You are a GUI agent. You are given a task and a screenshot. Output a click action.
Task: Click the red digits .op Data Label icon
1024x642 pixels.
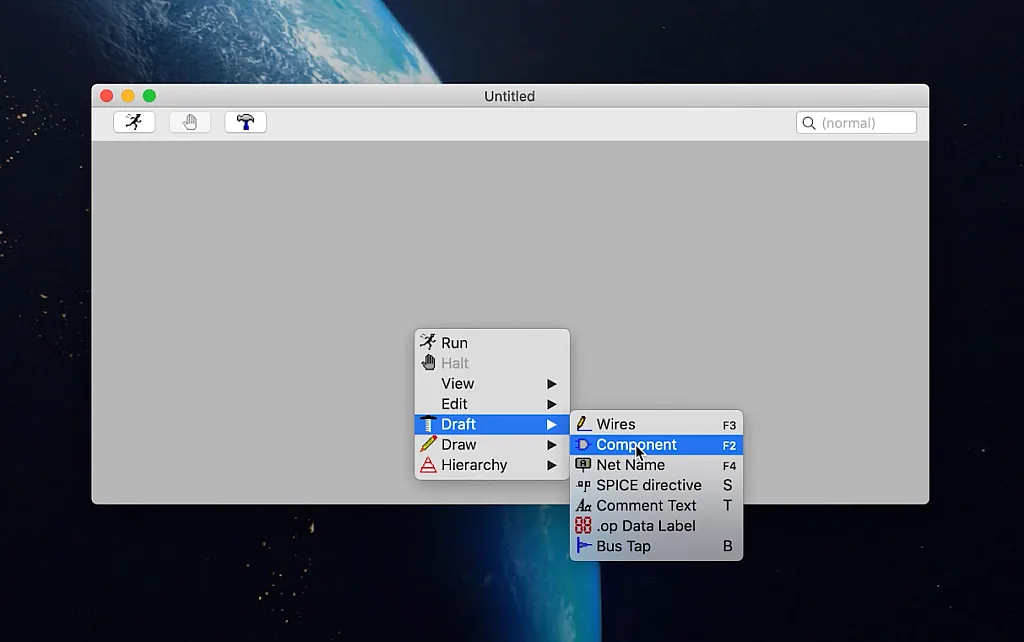click(x=583, y=526)
